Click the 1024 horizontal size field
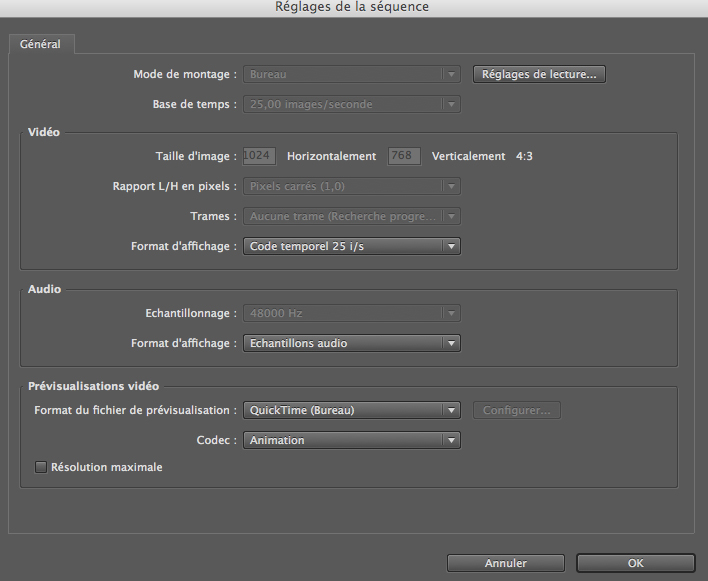 click(259, 156)
